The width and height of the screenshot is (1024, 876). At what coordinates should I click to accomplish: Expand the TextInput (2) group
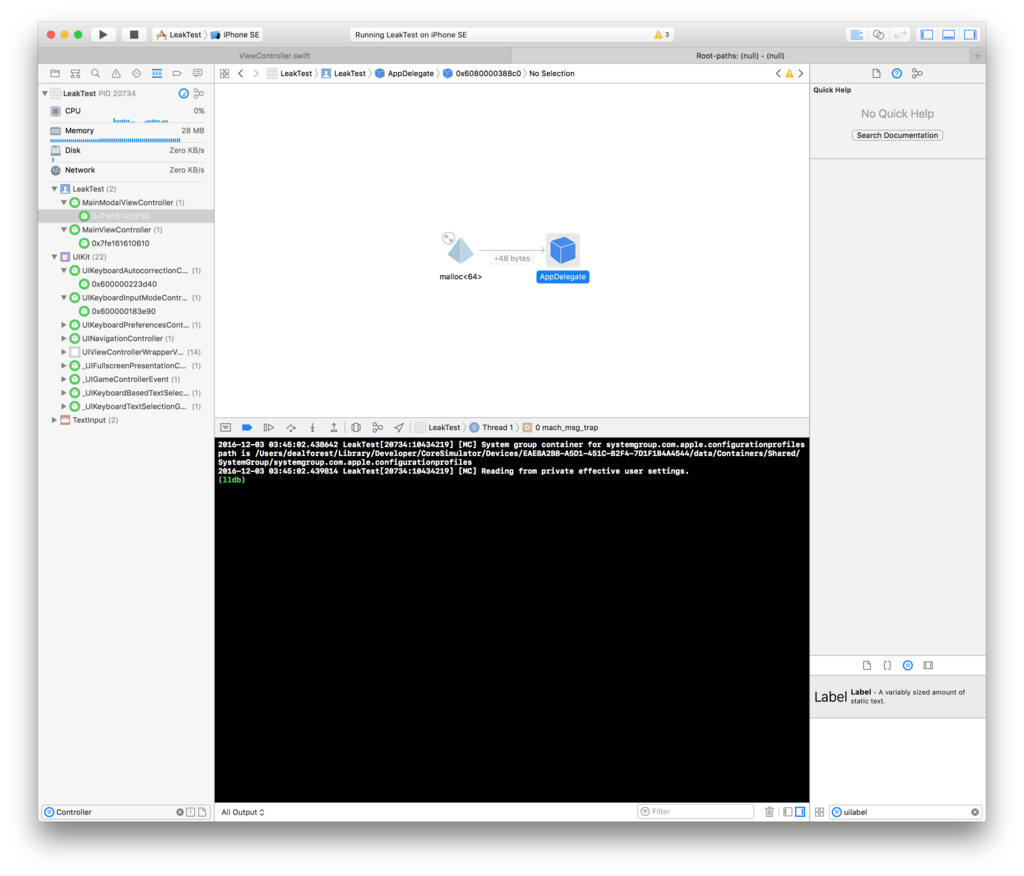pyautogui.click(x=54, y=420)
